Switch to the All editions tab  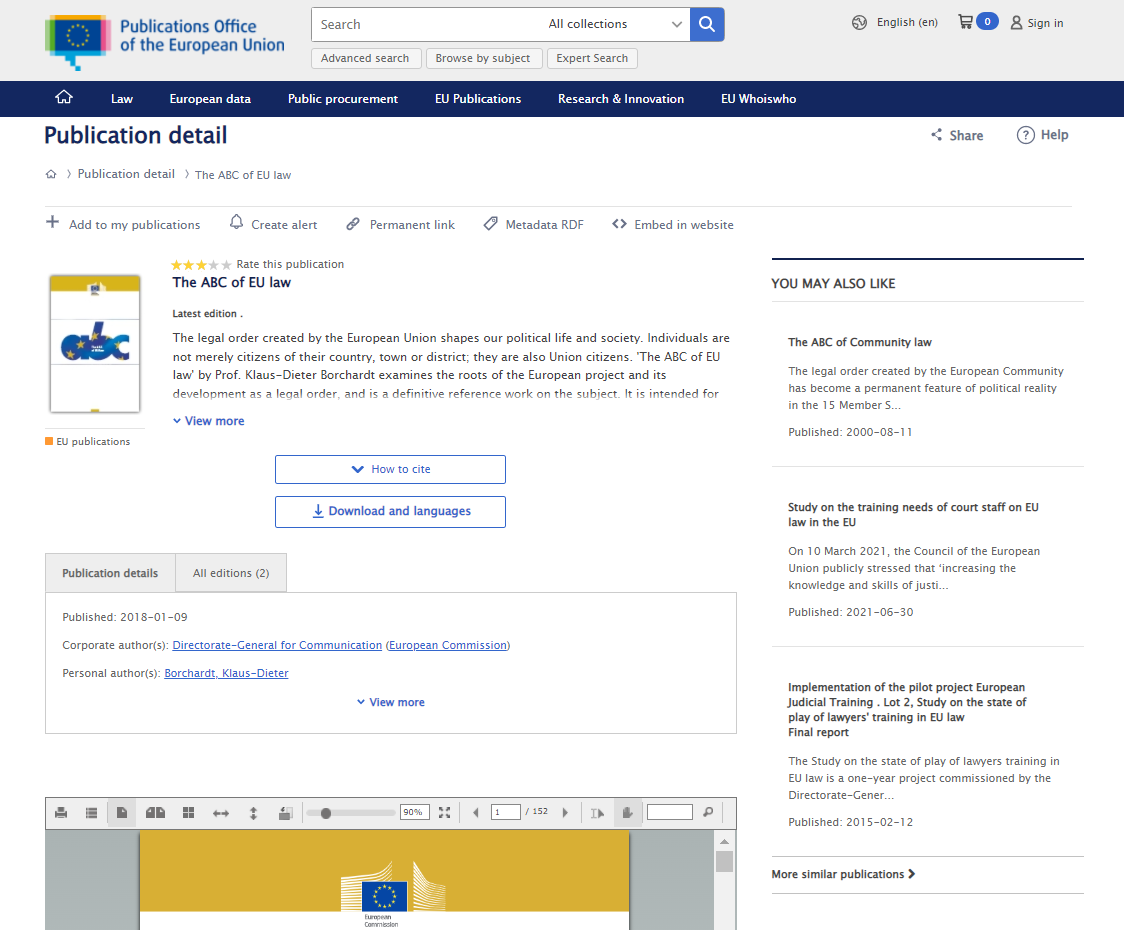pyautogui.click(x=230, y=572)
